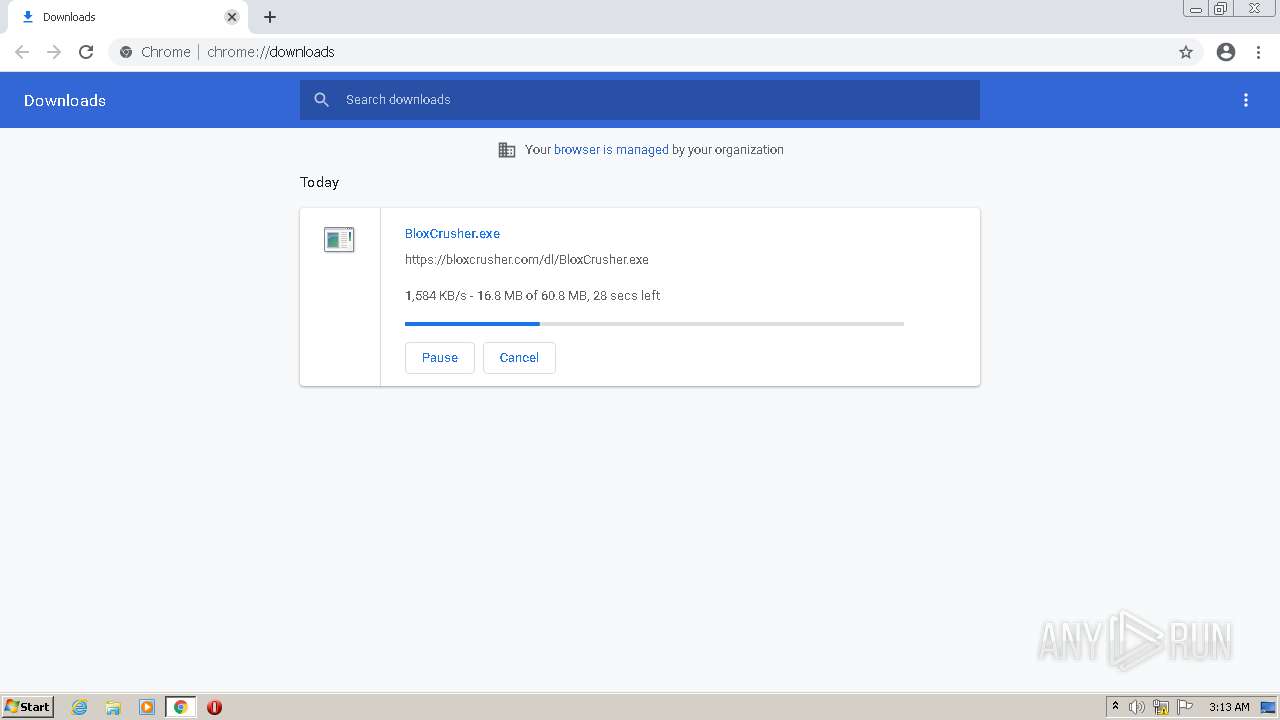Viewport: 1280px width, 720px height.
Task: Click the browser forward arrow
Action: [54, 52]
